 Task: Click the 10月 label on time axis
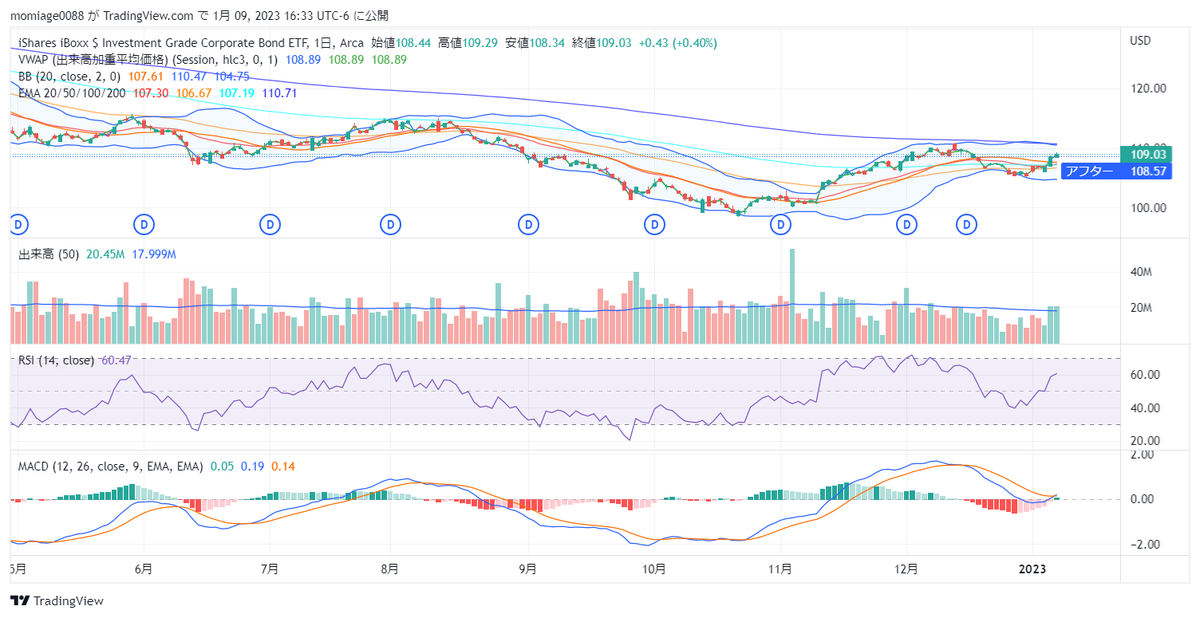coord(654,569)
